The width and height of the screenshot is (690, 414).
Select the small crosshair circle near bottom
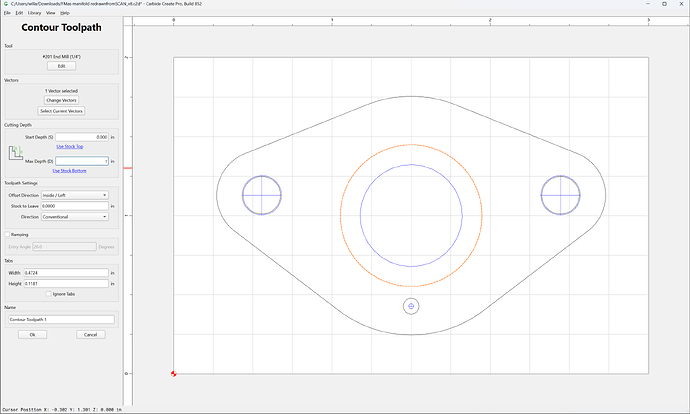[x=411, y=306]
